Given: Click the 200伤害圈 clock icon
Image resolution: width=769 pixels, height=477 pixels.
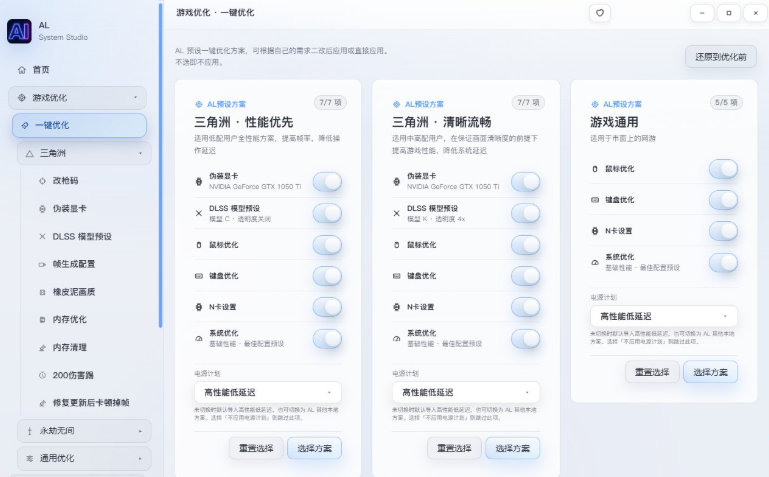Looking at the screenshot, I should pyautogui.click(x=42, y=375).
